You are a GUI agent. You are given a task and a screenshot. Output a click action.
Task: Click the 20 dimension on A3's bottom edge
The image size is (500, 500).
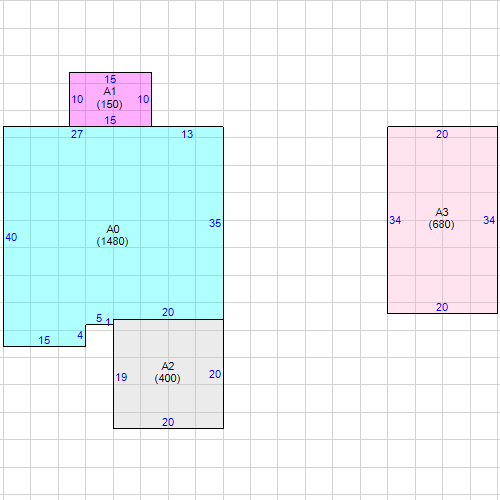click(x=442, y=307)
